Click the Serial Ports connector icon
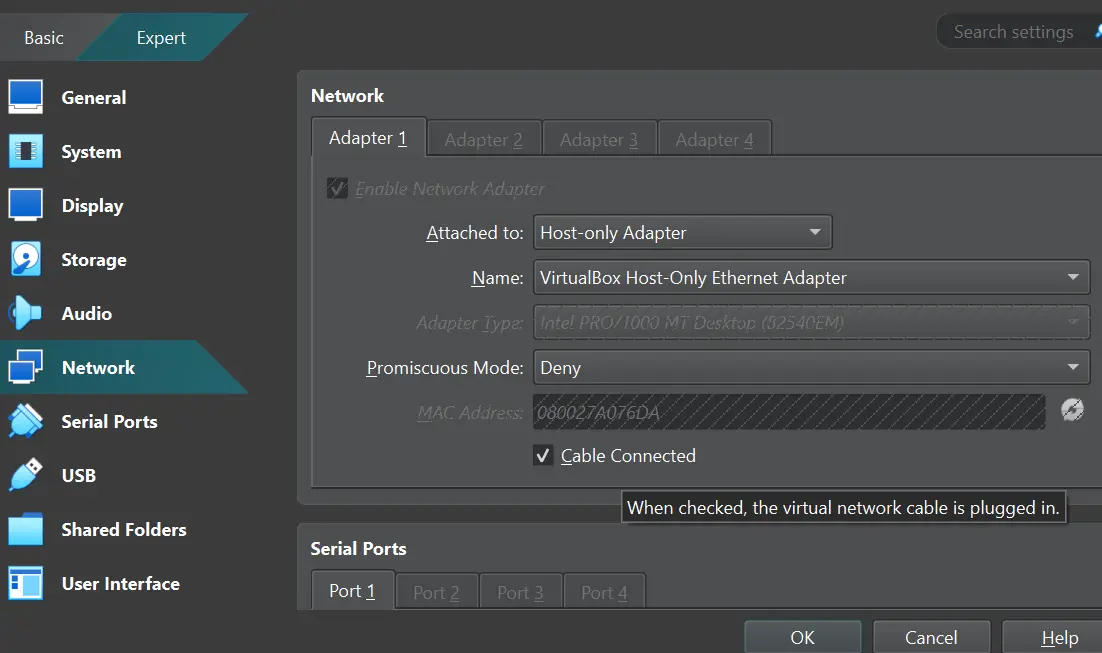 [x=26, y=421]
